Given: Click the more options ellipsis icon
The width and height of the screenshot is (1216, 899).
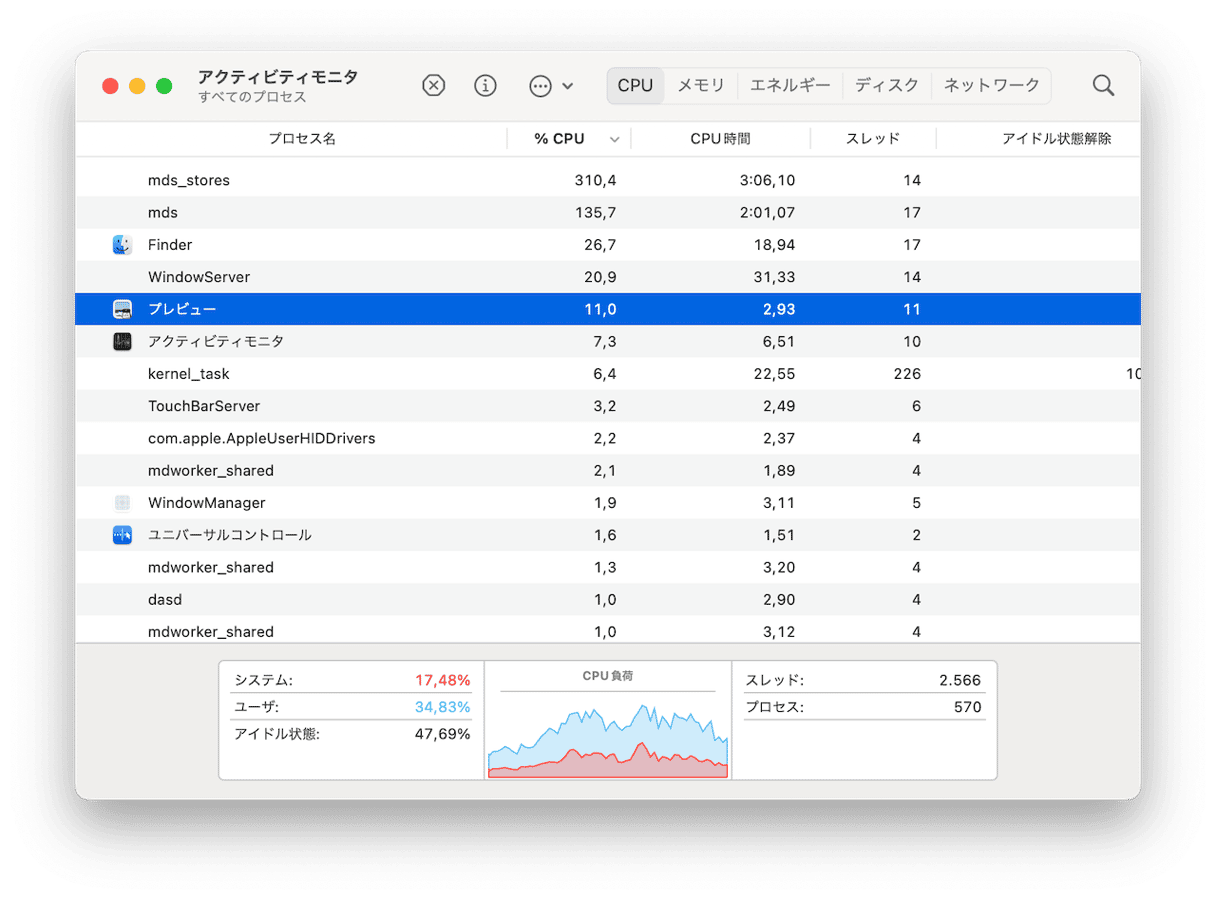Looking at the screenshot, I should pyautogui.click(x=540, y=86).
